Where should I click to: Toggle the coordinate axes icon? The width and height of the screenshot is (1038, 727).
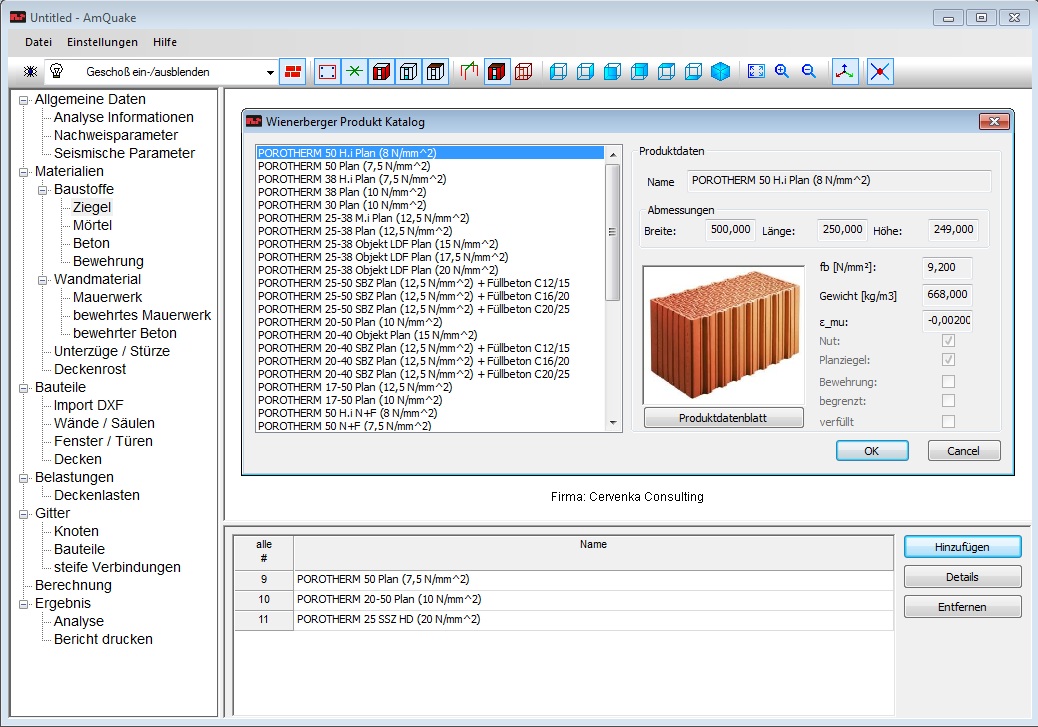pyautogui.click(x=845, y=72)
